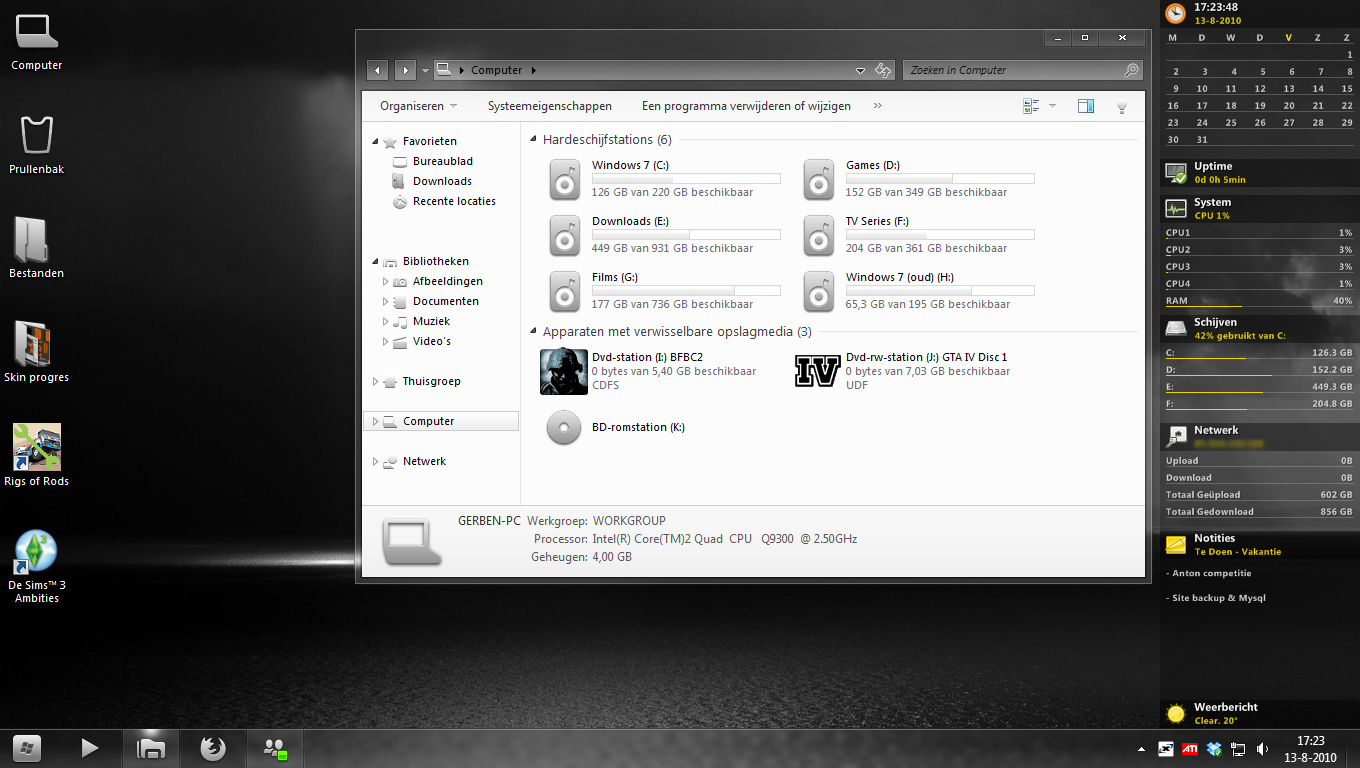Click the ATI tray icon
The height and width of the screenshot is (768, 1360).
click(x=1190, y=748)
